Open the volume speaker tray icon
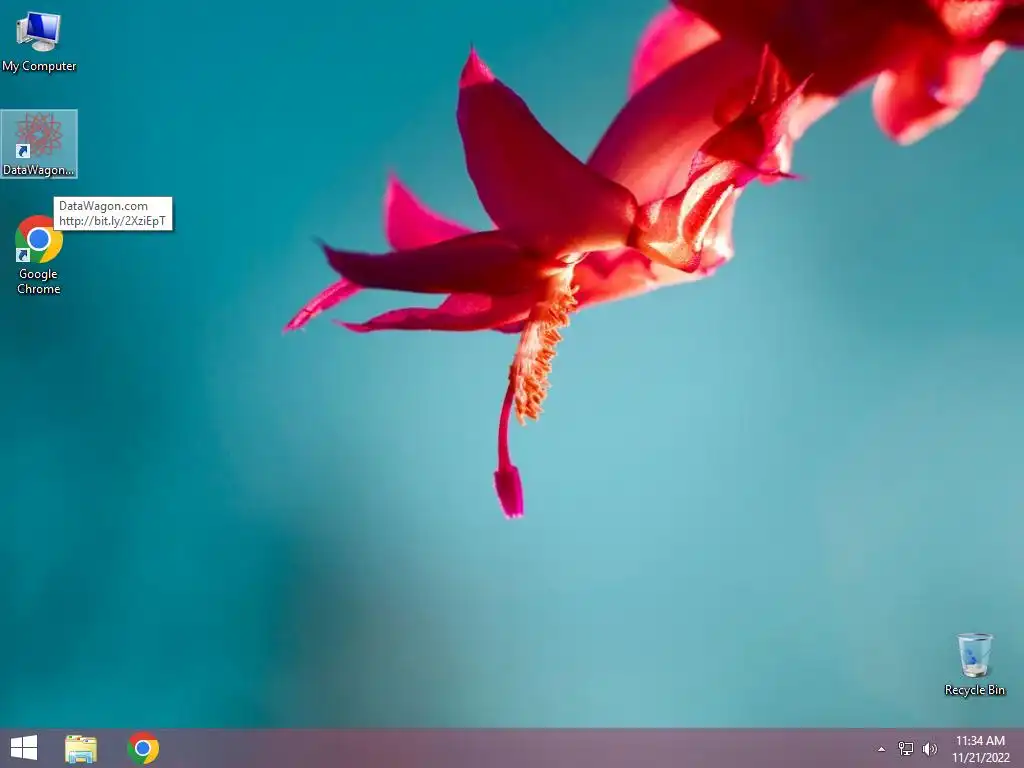 pyautogui.click(x=930, y=748)
